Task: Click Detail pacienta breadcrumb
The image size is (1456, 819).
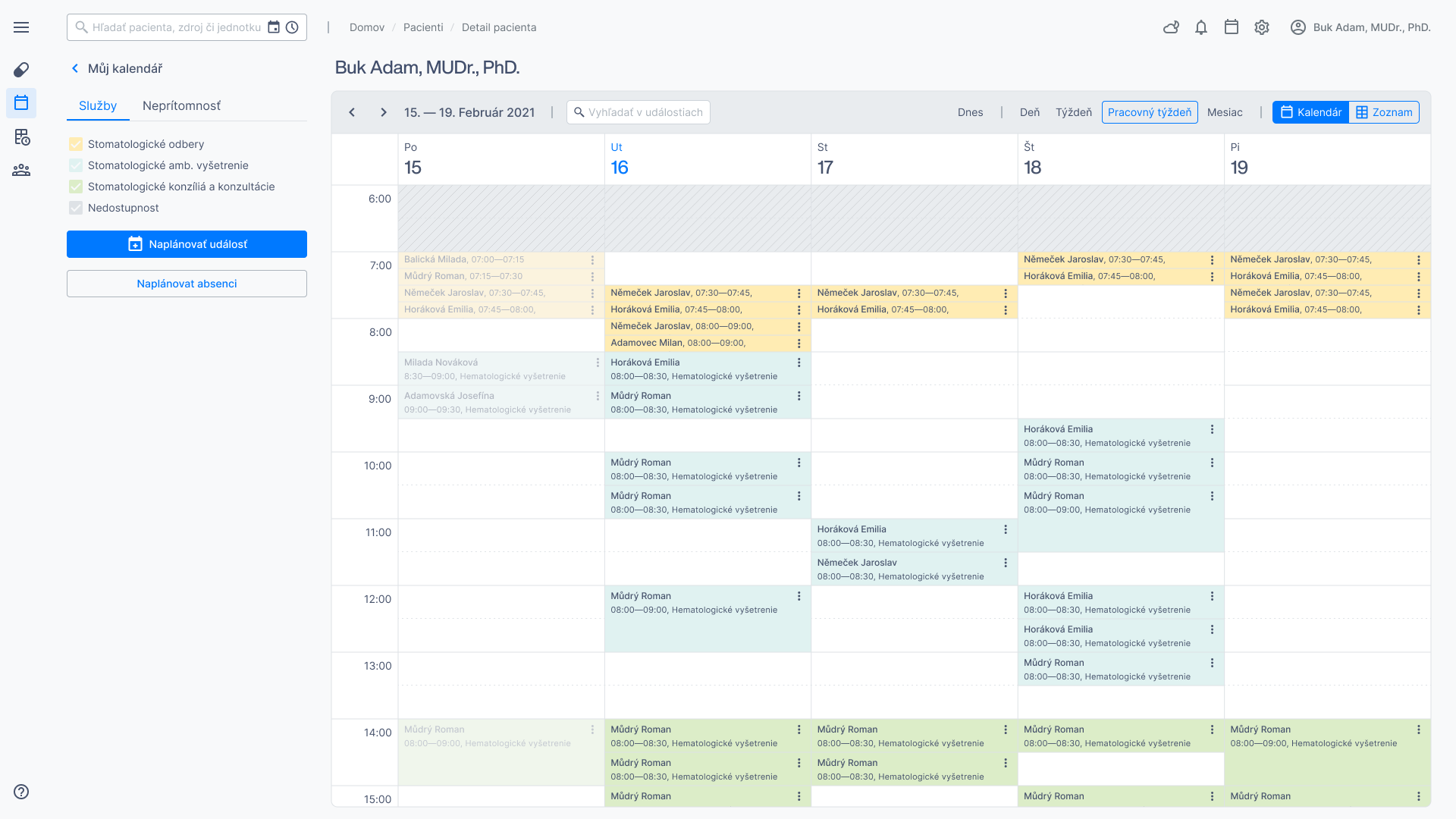Action: (x=499, y=27)
